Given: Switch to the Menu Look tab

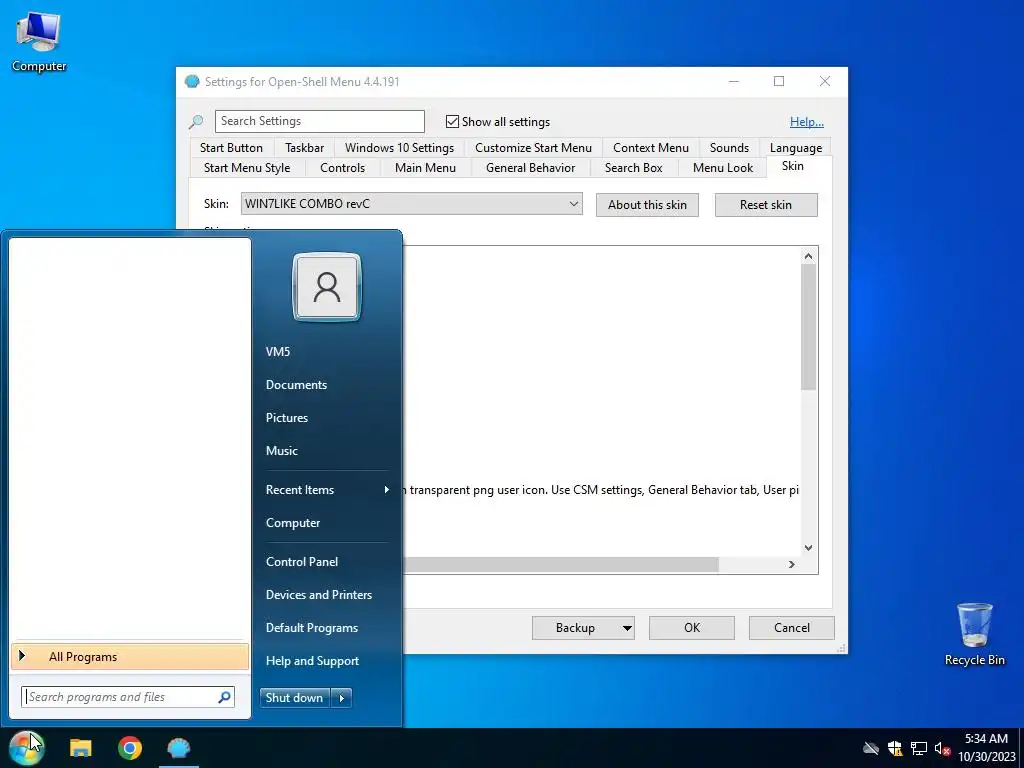Looking at the screenshot, I should click(x=722, y=168).
